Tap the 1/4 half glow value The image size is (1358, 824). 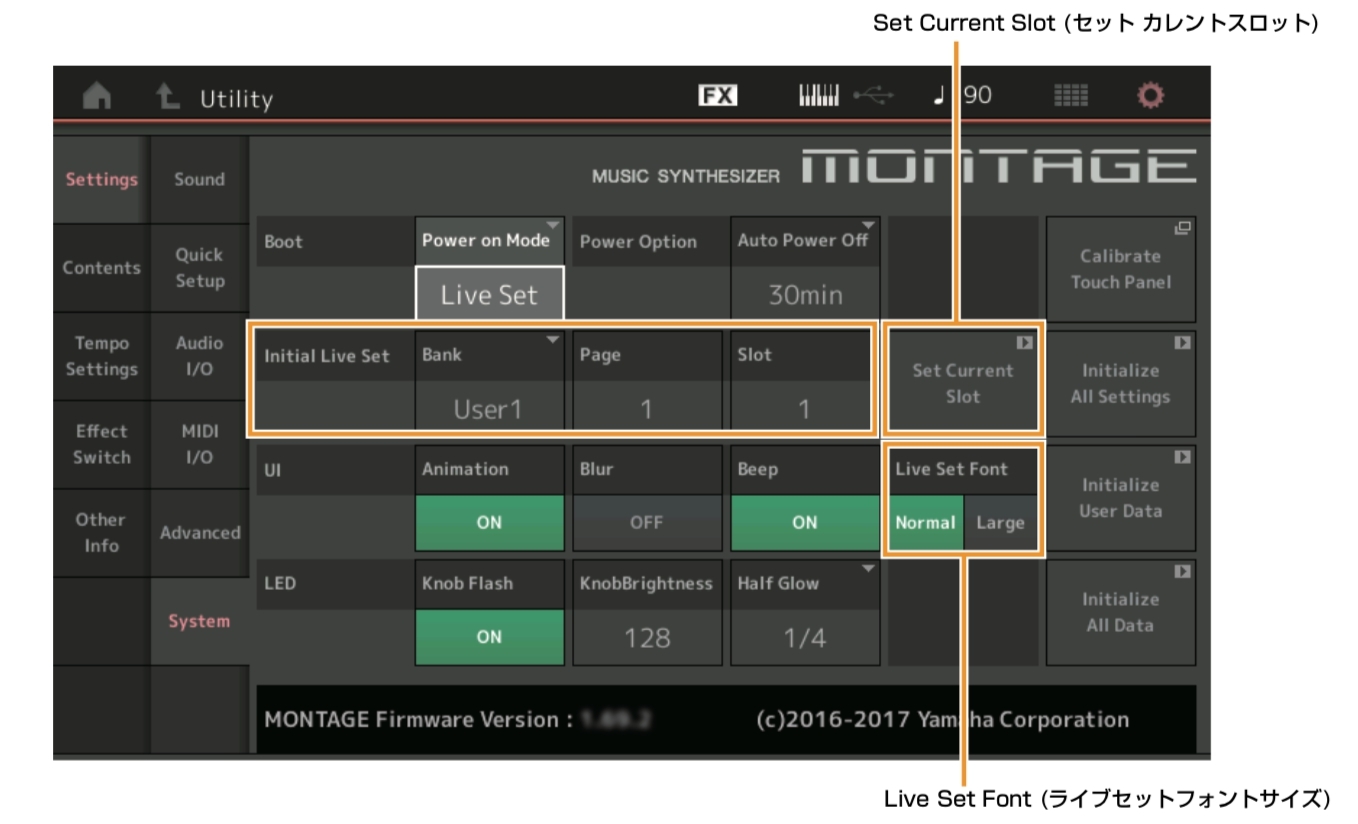click(805, 637)
